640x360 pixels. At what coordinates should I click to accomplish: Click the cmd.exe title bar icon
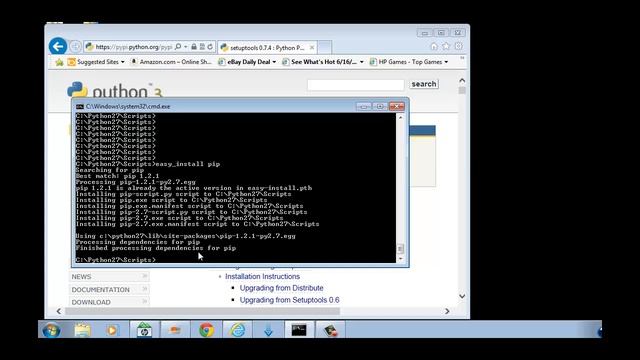(x=80, y=107)
